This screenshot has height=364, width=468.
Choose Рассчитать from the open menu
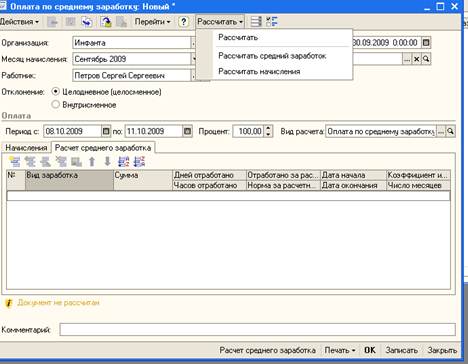click(x=238, y=37)
